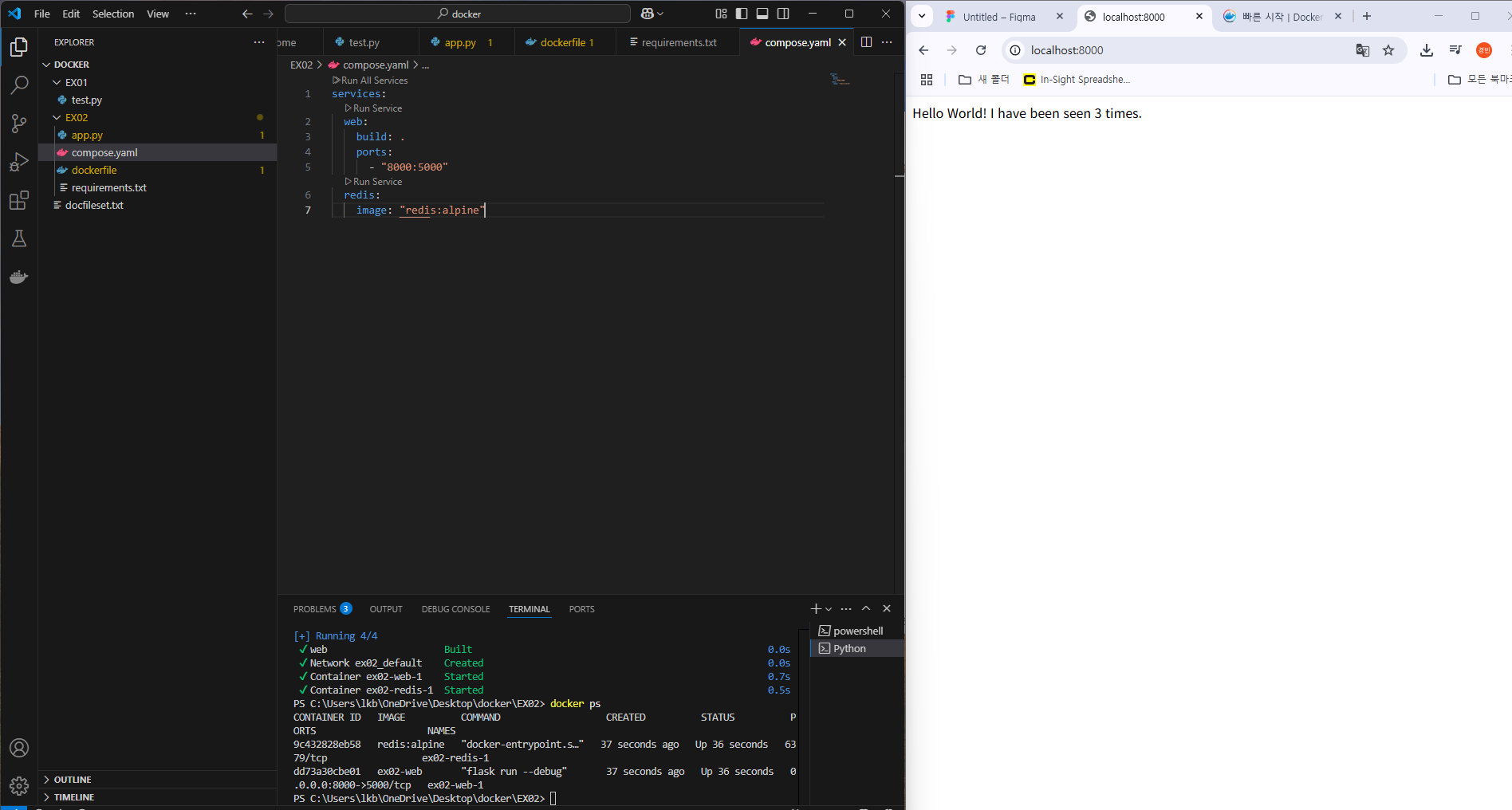The width and height of the screenshot is (1512, 810).
Task: Close the compose.yaml editor tab
Action: (x=842, y=42)
